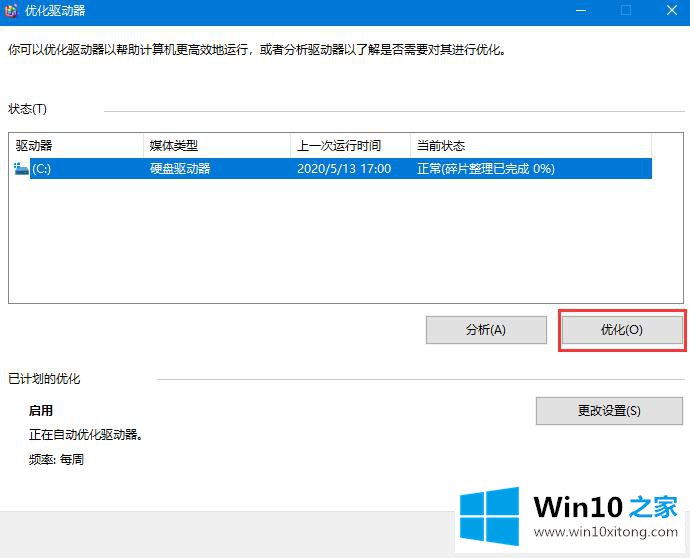
Task: Minimize the 优化驱动器 window
Action: click(x=580, y=10)
